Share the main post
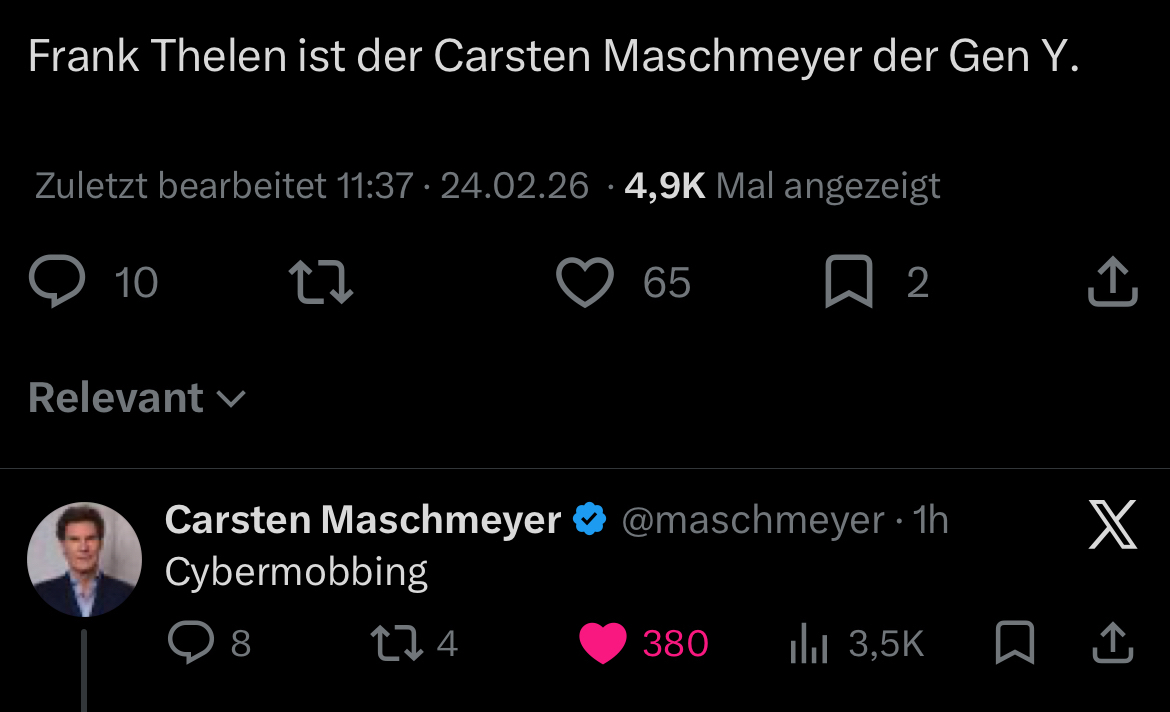The image size is (1170, 712). click(x=1112, y=283)
